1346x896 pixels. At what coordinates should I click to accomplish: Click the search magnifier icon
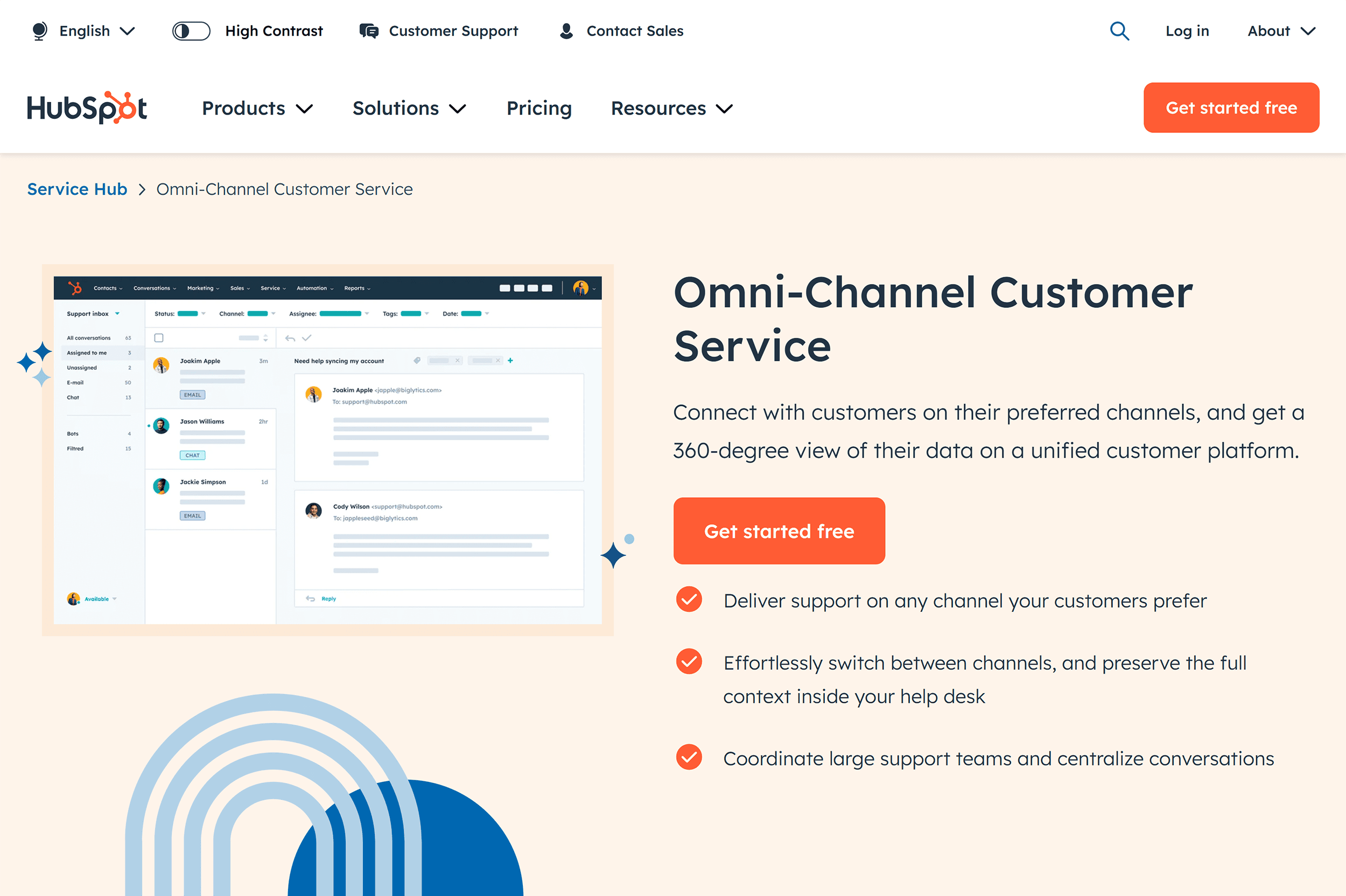pyautogui.click(x=1119, y=31)
